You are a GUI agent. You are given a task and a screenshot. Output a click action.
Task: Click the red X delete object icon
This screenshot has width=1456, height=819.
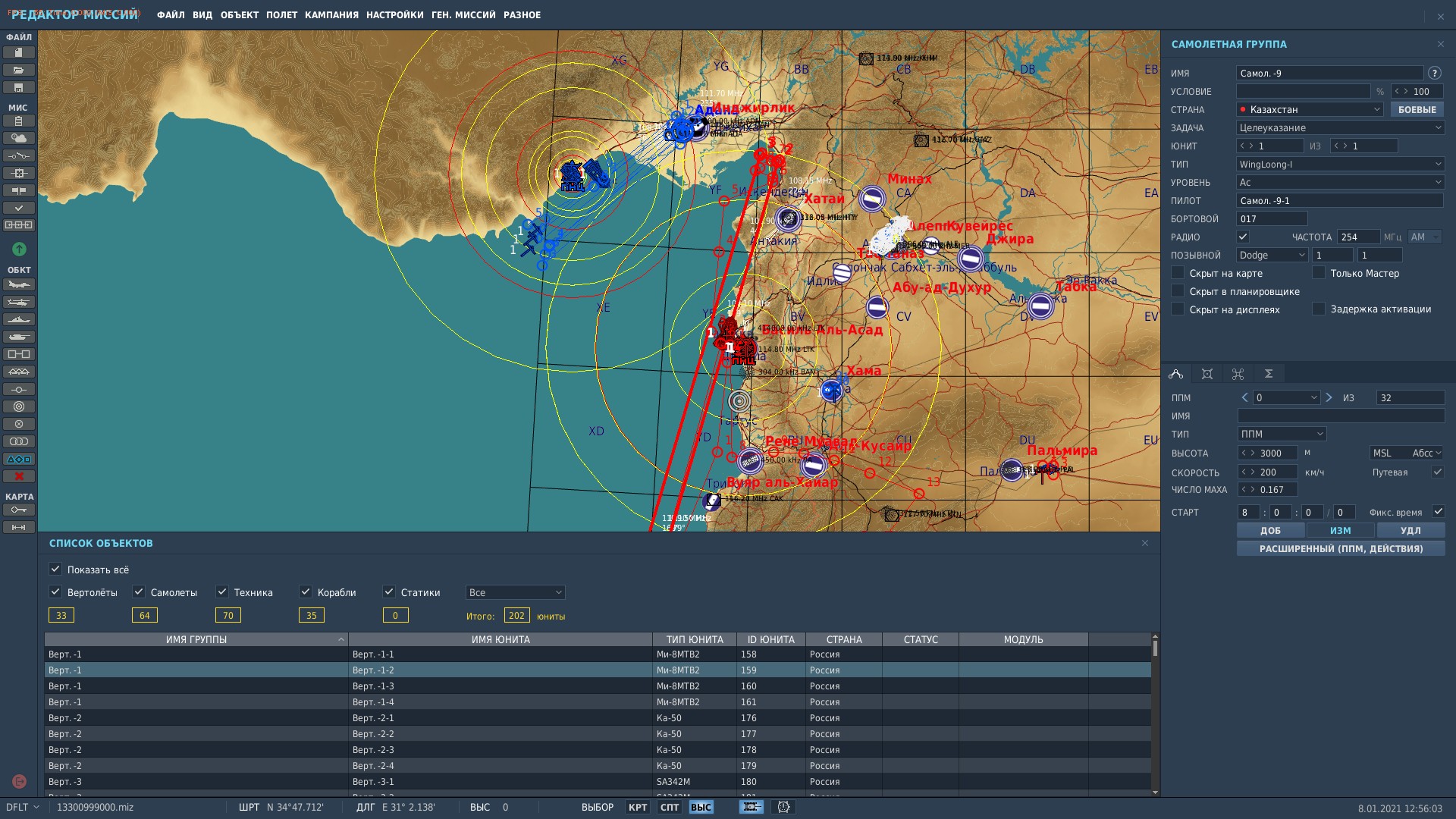click(19, 476)
